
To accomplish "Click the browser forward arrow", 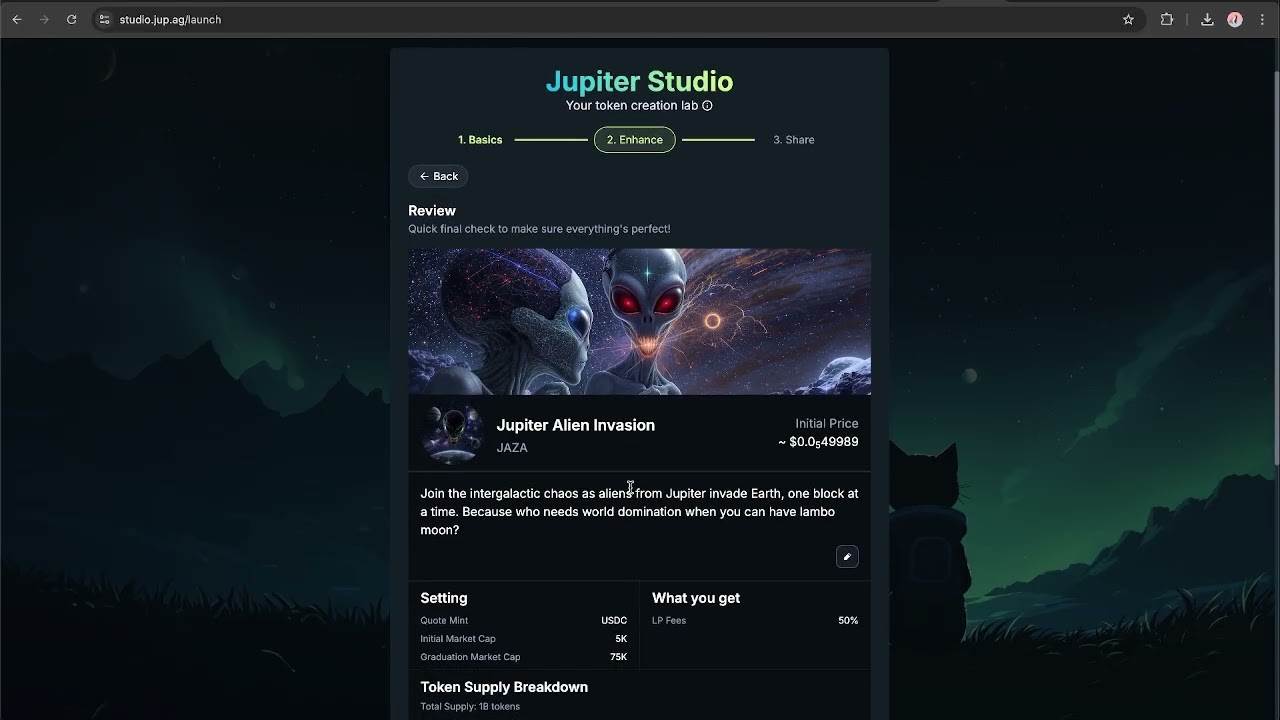I will coord(44,19).
